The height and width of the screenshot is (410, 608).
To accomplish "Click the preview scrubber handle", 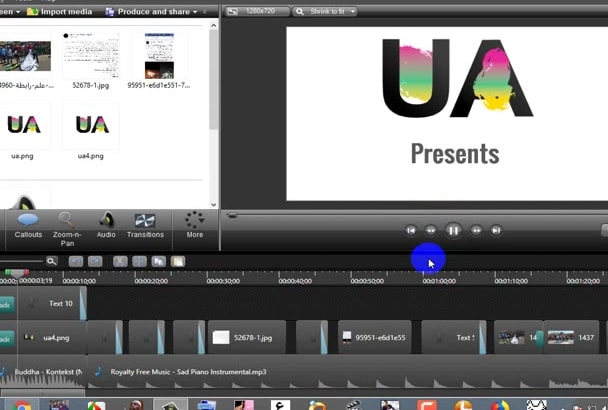I will click(231, 215).
